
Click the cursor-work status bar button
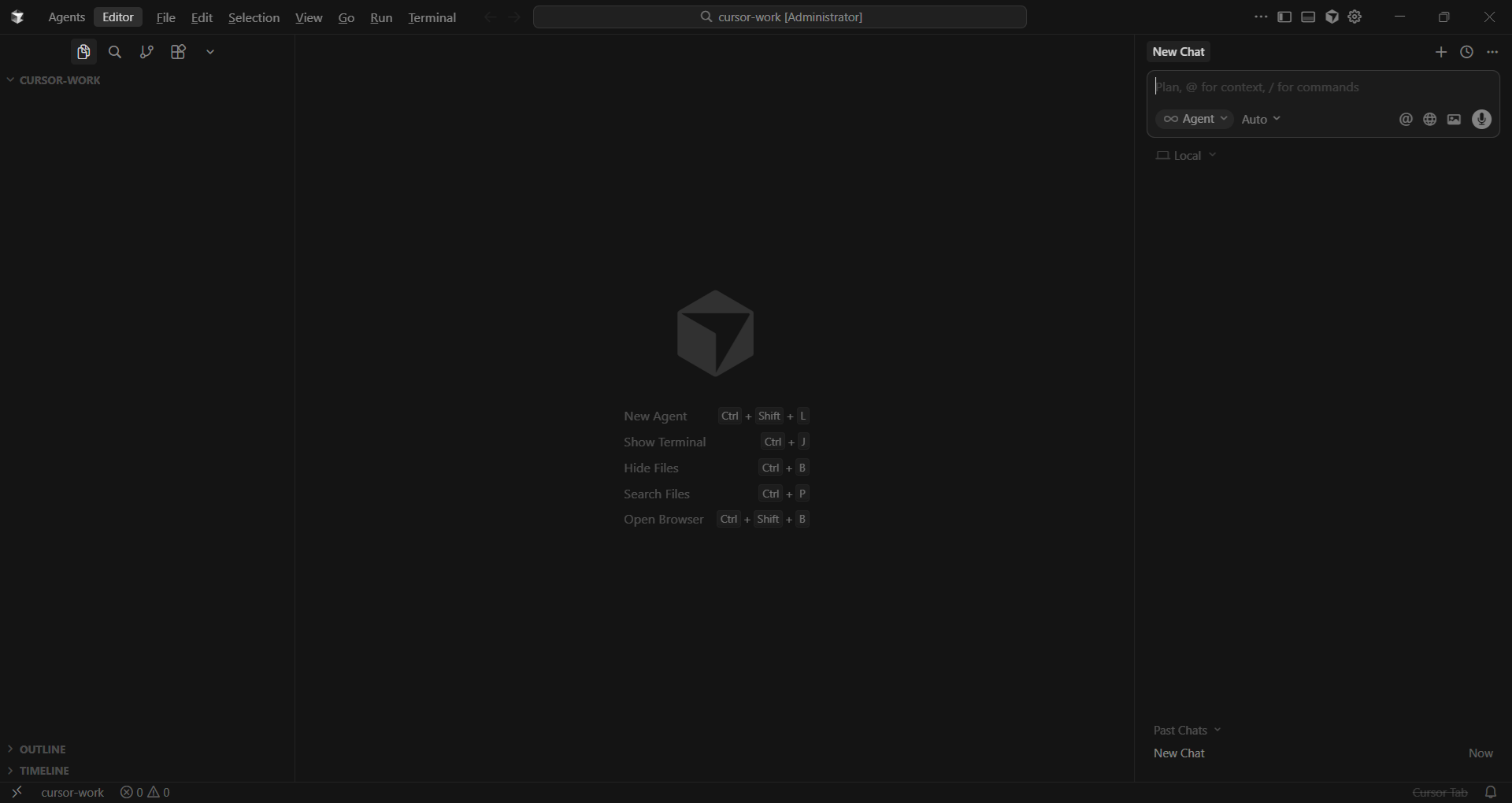coord(72,793)
